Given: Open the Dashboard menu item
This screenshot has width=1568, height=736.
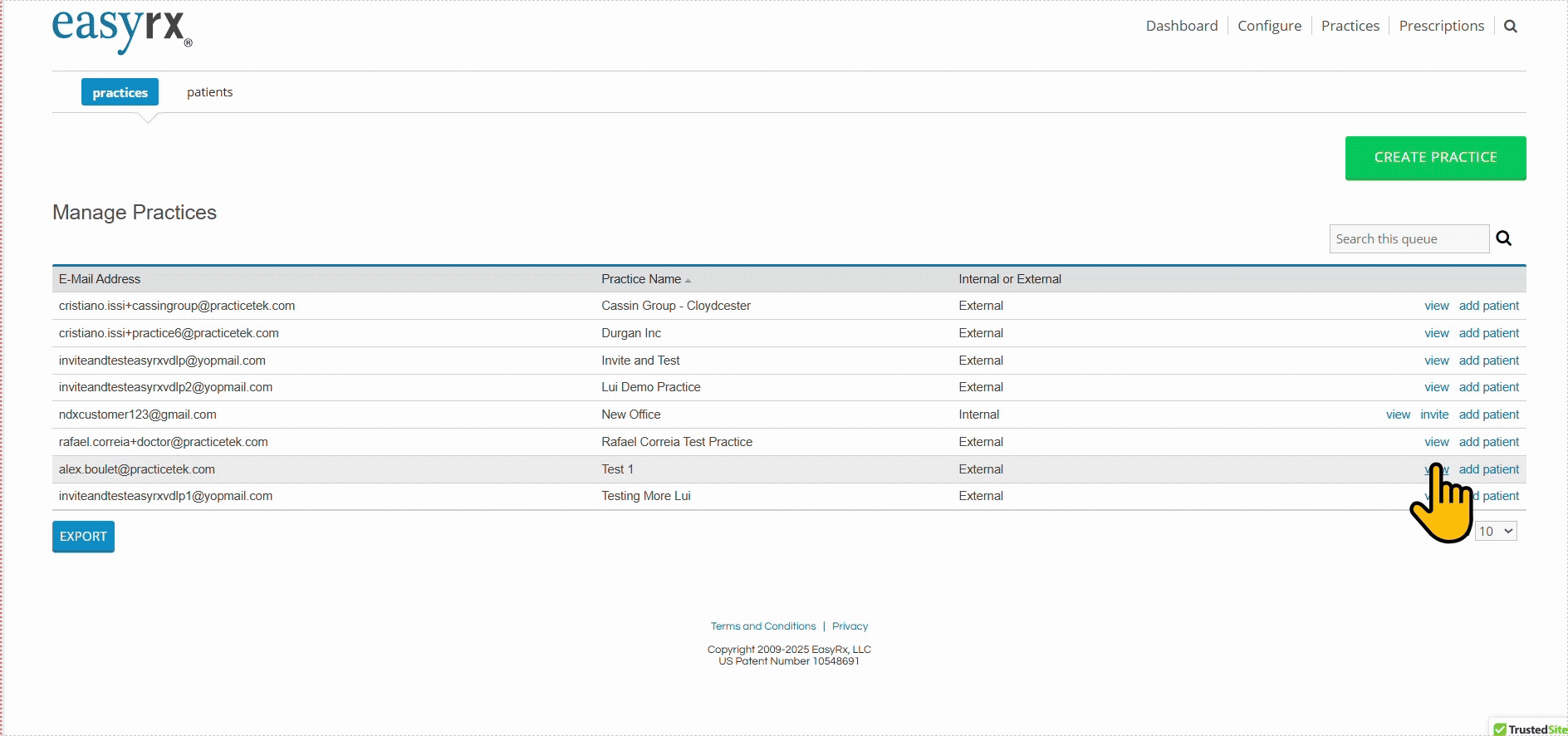Looking at the screenshot, I should click(x=1181, y=26).
